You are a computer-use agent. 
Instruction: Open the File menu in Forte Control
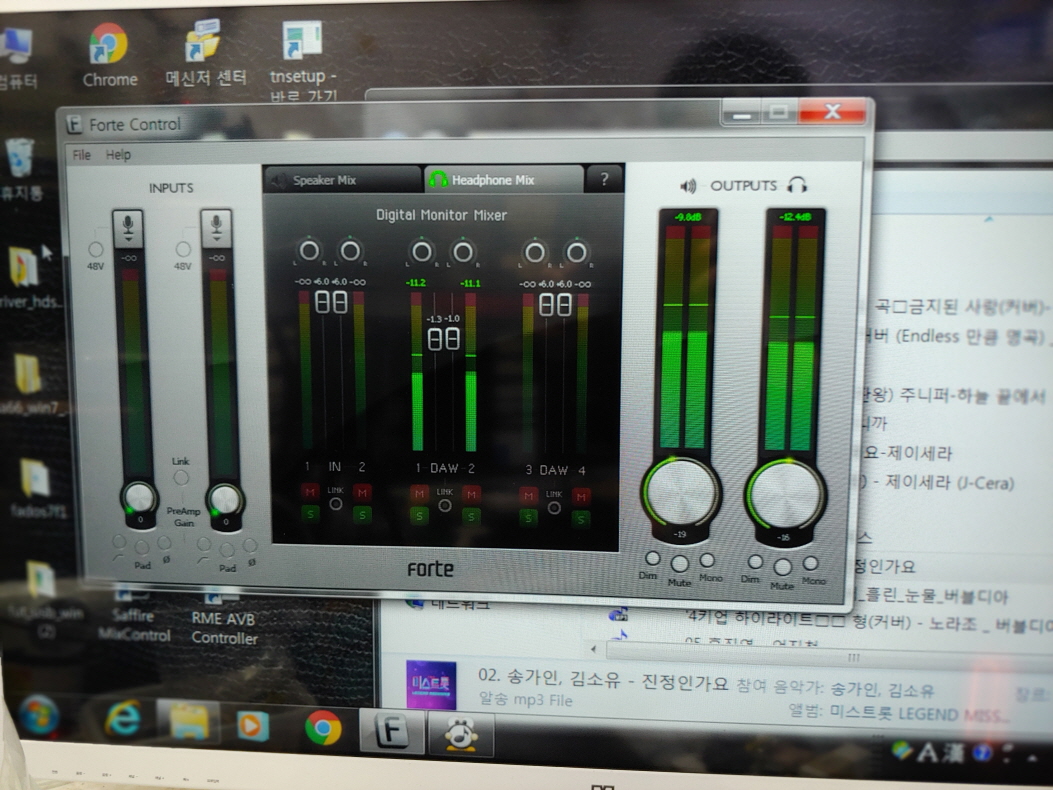(x=81, y=155)
